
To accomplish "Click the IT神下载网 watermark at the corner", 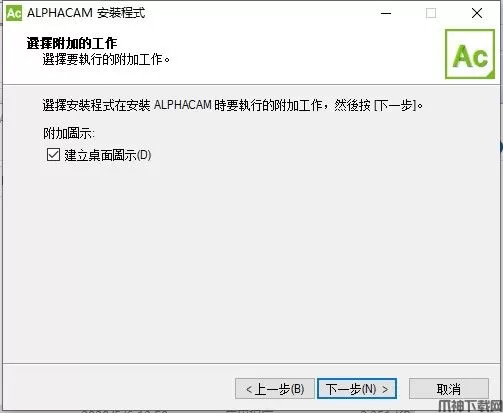I will pyautogui.click(x=470, y=406).
